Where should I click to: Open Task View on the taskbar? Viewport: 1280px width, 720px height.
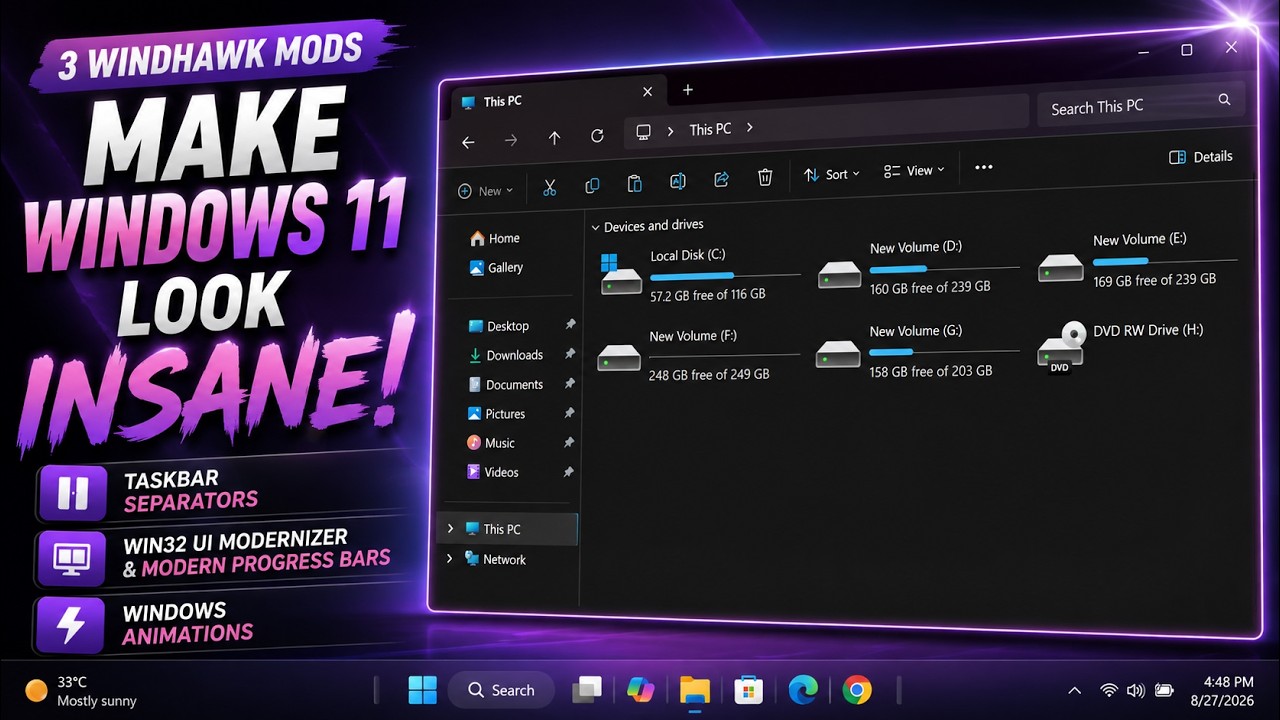click(587, 690)
